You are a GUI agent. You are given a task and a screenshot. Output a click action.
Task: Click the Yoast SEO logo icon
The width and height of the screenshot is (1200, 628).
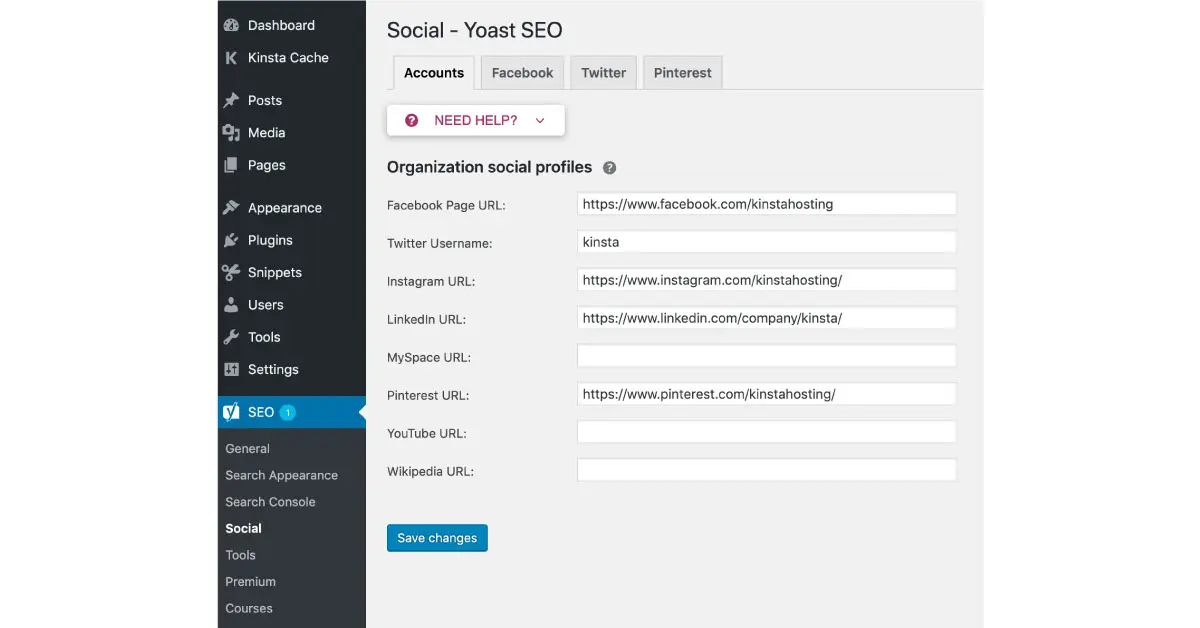[x=231, y=412]
